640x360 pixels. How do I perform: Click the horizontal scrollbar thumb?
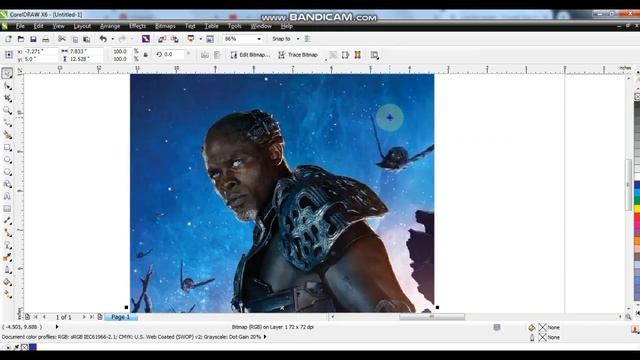click(432, 317)
